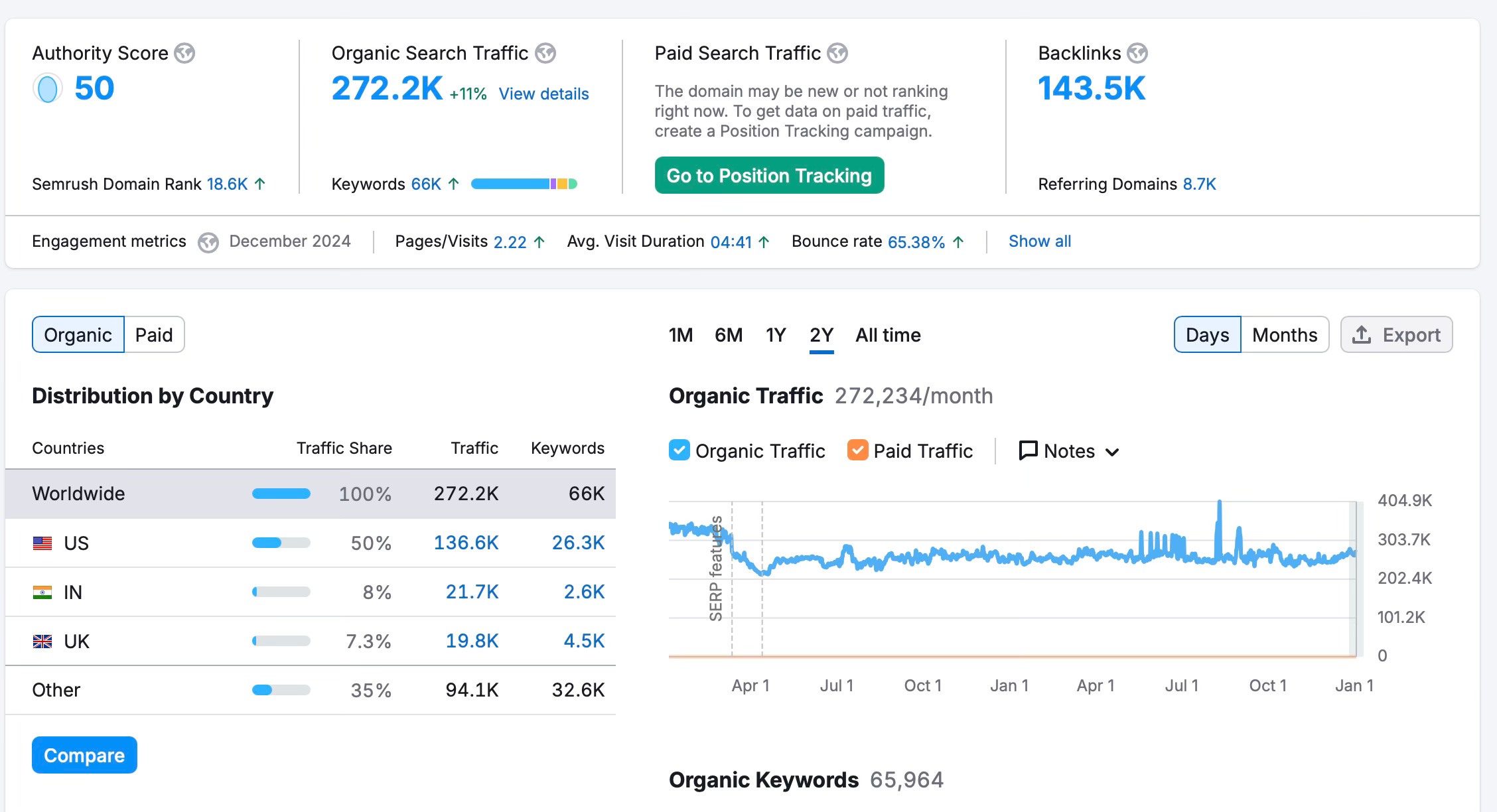The height and width of the screenshot is (812, 1497).
Task: Switch chart granularity to Months
Action: (1284, 335)
